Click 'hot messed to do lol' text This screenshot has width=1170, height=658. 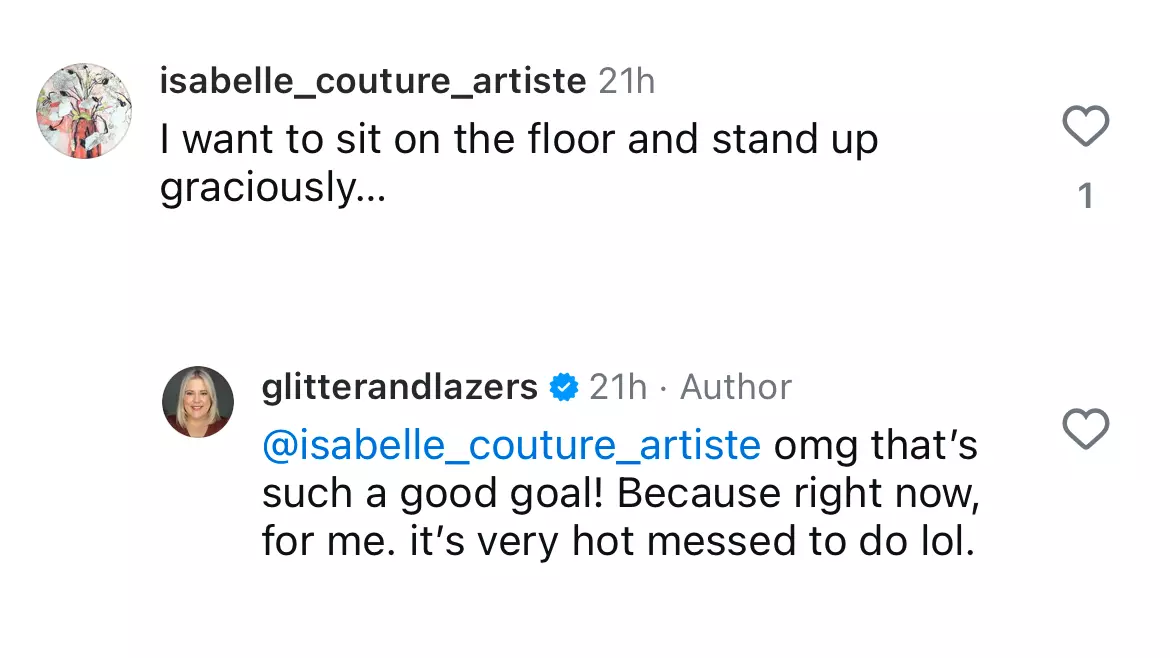pos(773,541)
